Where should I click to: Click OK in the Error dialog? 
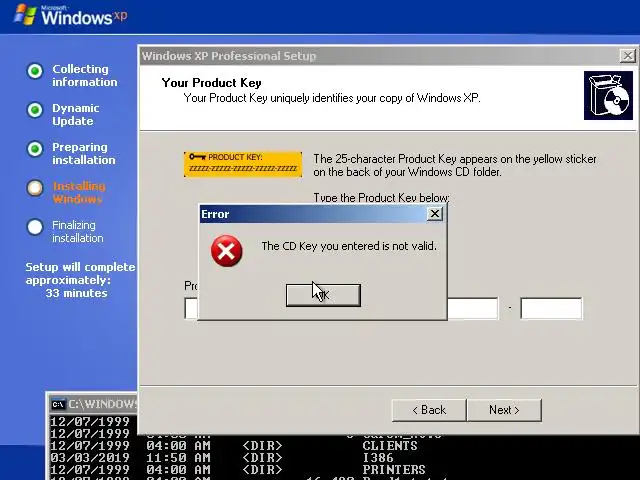point(323,295)
